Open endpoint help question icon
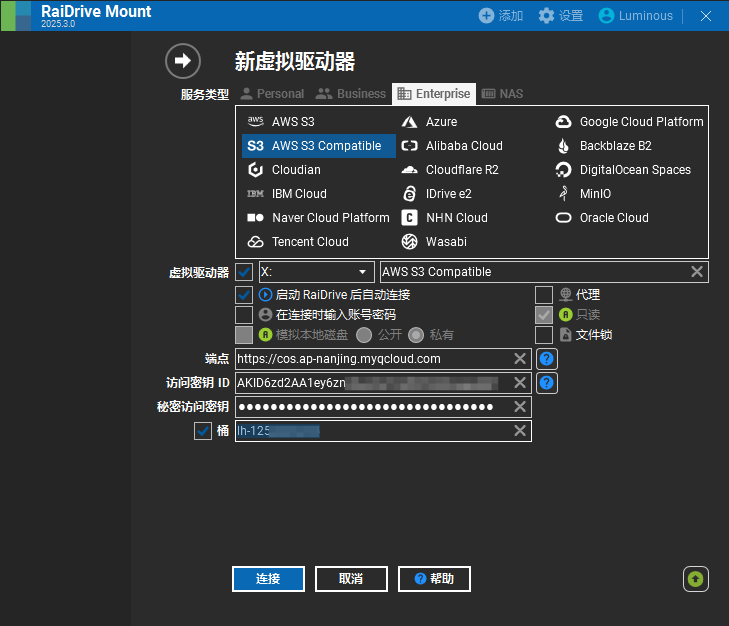The image size is (729, 626). (547, 359)
